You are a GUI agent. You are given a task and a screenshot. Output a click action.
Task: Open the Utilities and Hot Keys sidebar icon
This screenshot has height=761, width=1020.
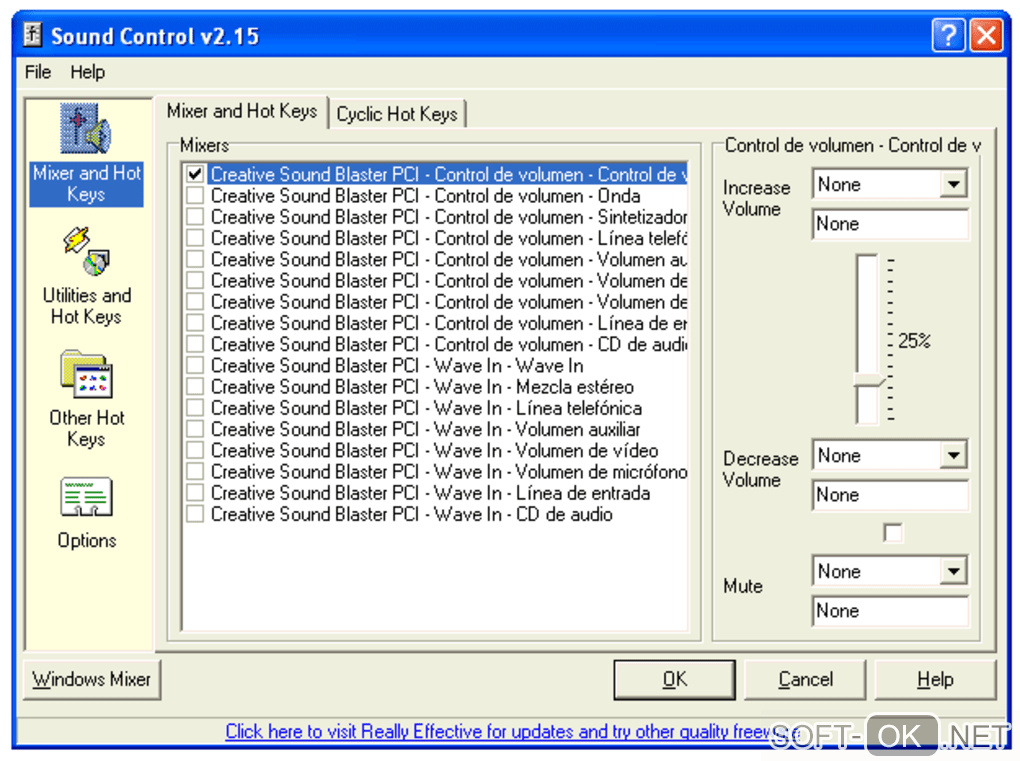click(87, 275)
